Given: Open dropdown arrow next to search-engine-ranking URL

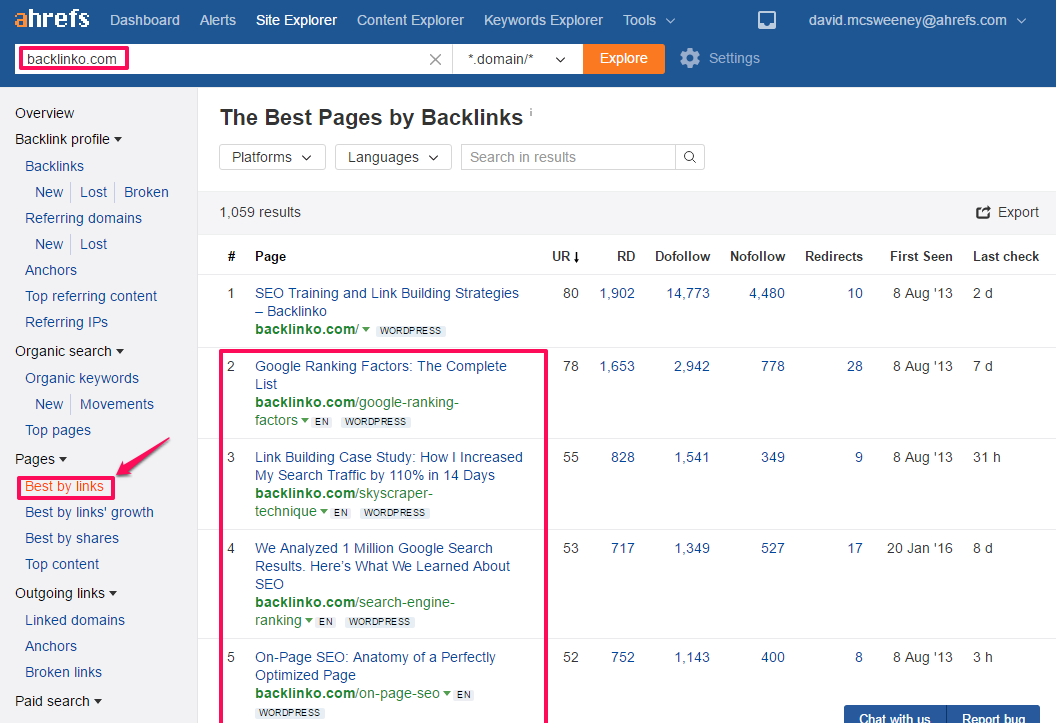Looking at the screenshot, I should coord(309,621).
